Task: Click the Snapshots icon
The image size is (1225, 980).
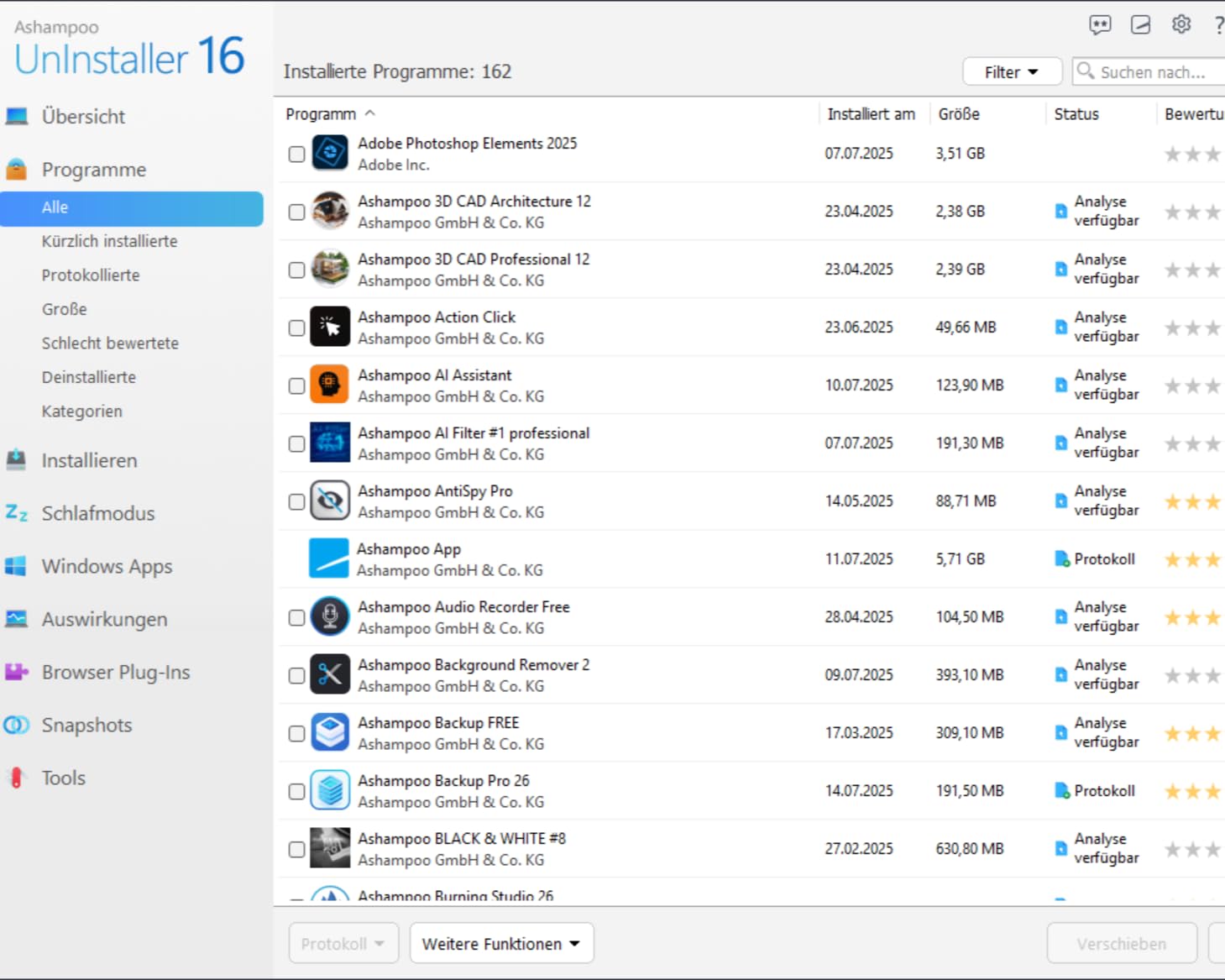Action: [x=17, y=725]
